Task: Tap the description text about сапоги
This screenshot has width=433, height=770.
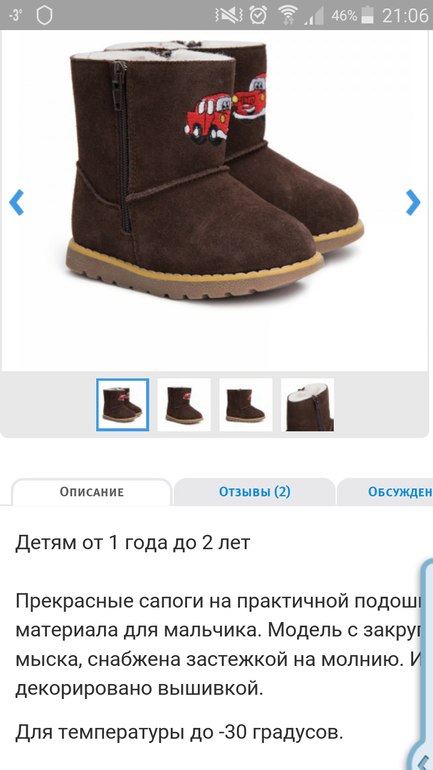Action: (x=218, y=644)
